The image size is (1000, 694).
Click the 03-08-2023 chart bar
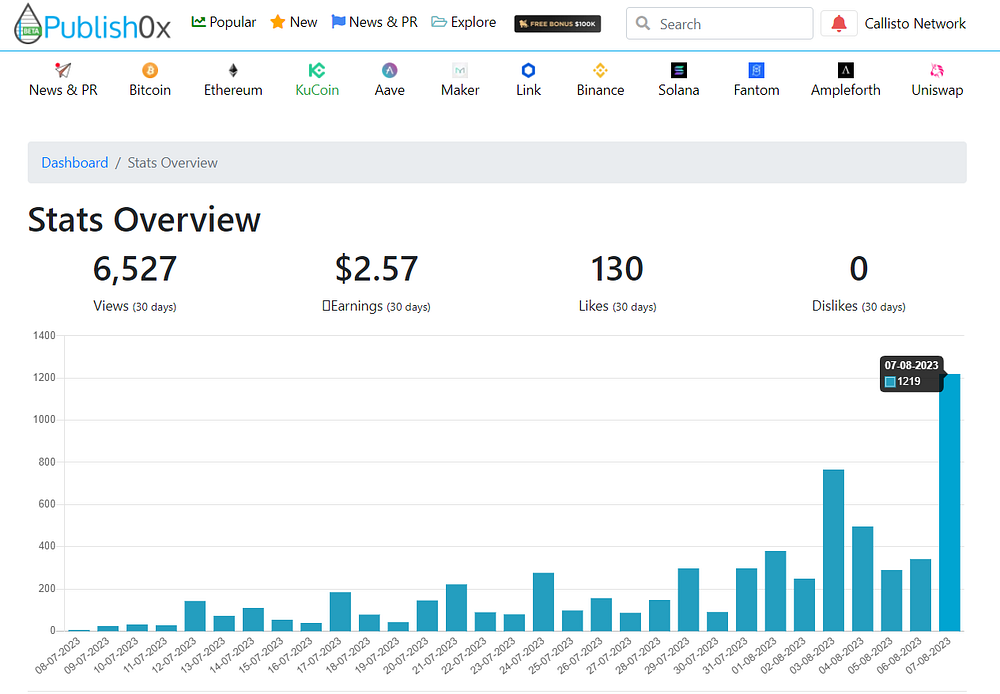pyautogui.click(x=833, y=550)
